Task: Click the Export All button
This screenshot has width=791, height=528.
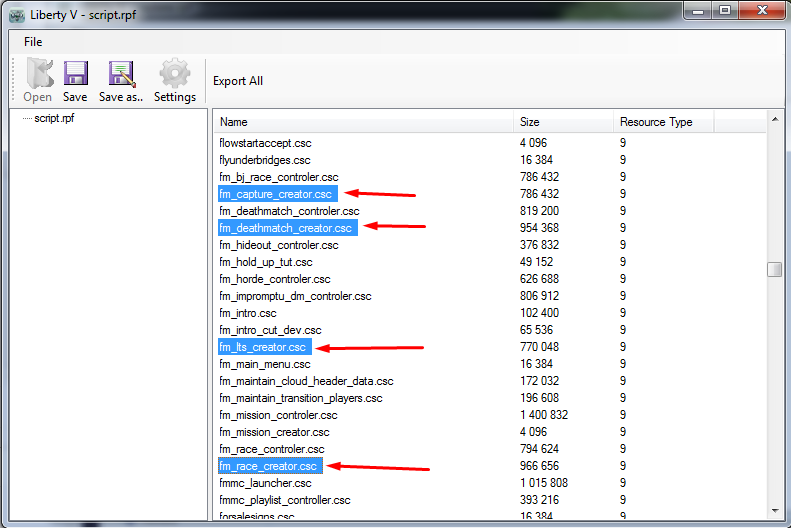Action: [238, 81]
